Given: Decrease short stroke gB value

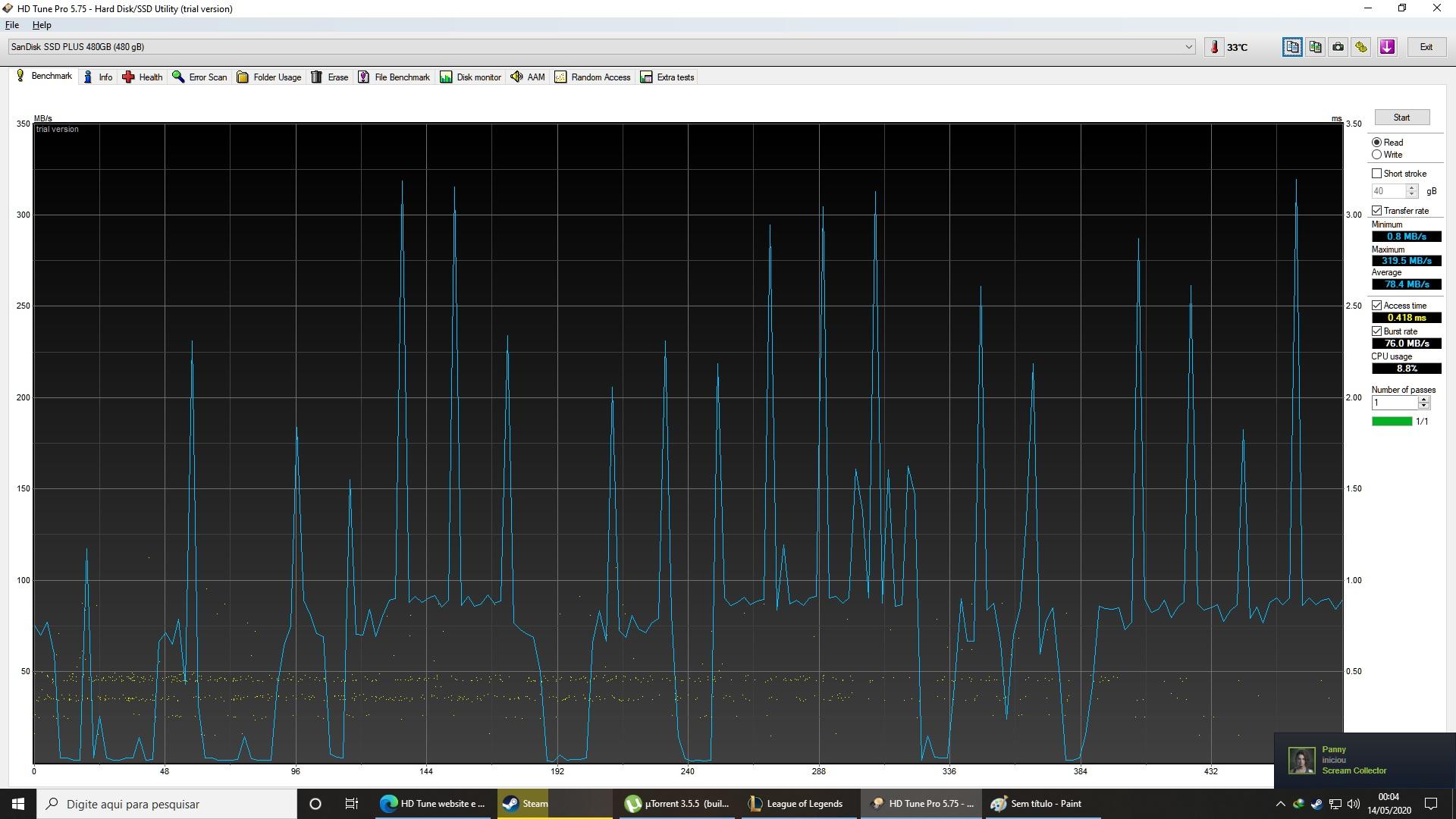Looking at the screenshot, I should coord(1411,194).
